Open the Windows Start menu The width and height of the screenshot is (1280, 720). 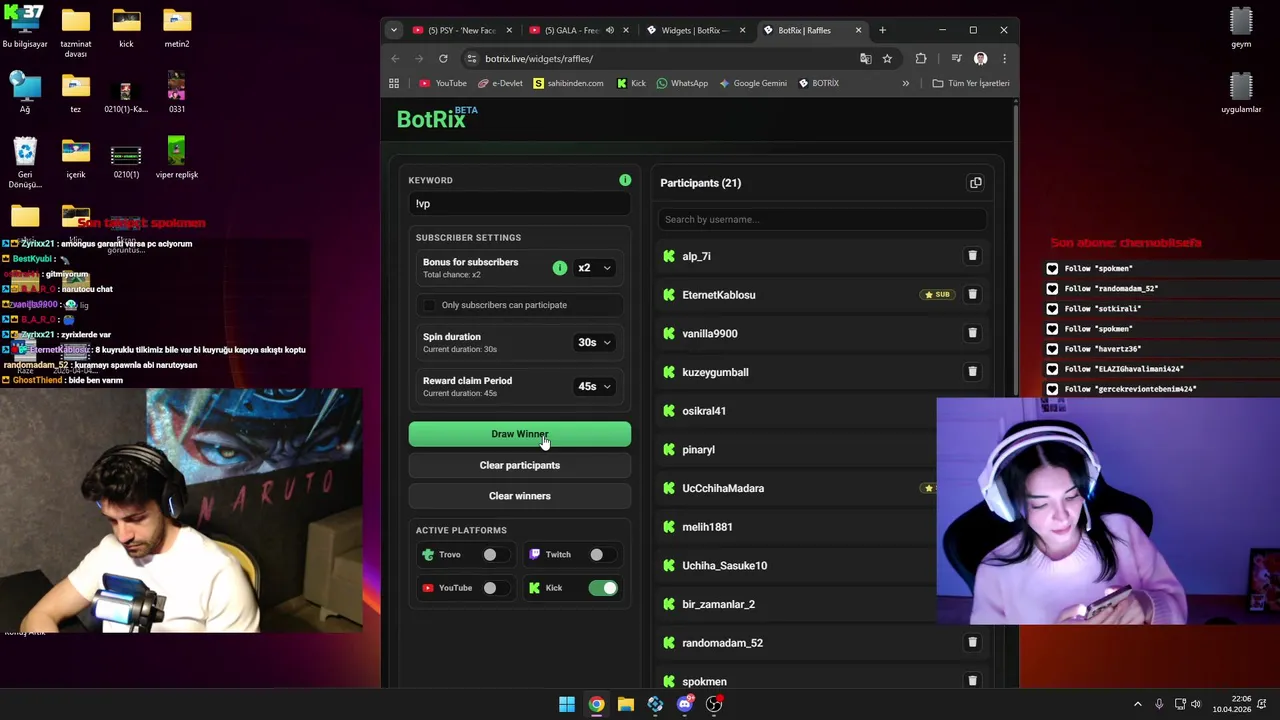(567, 704)
